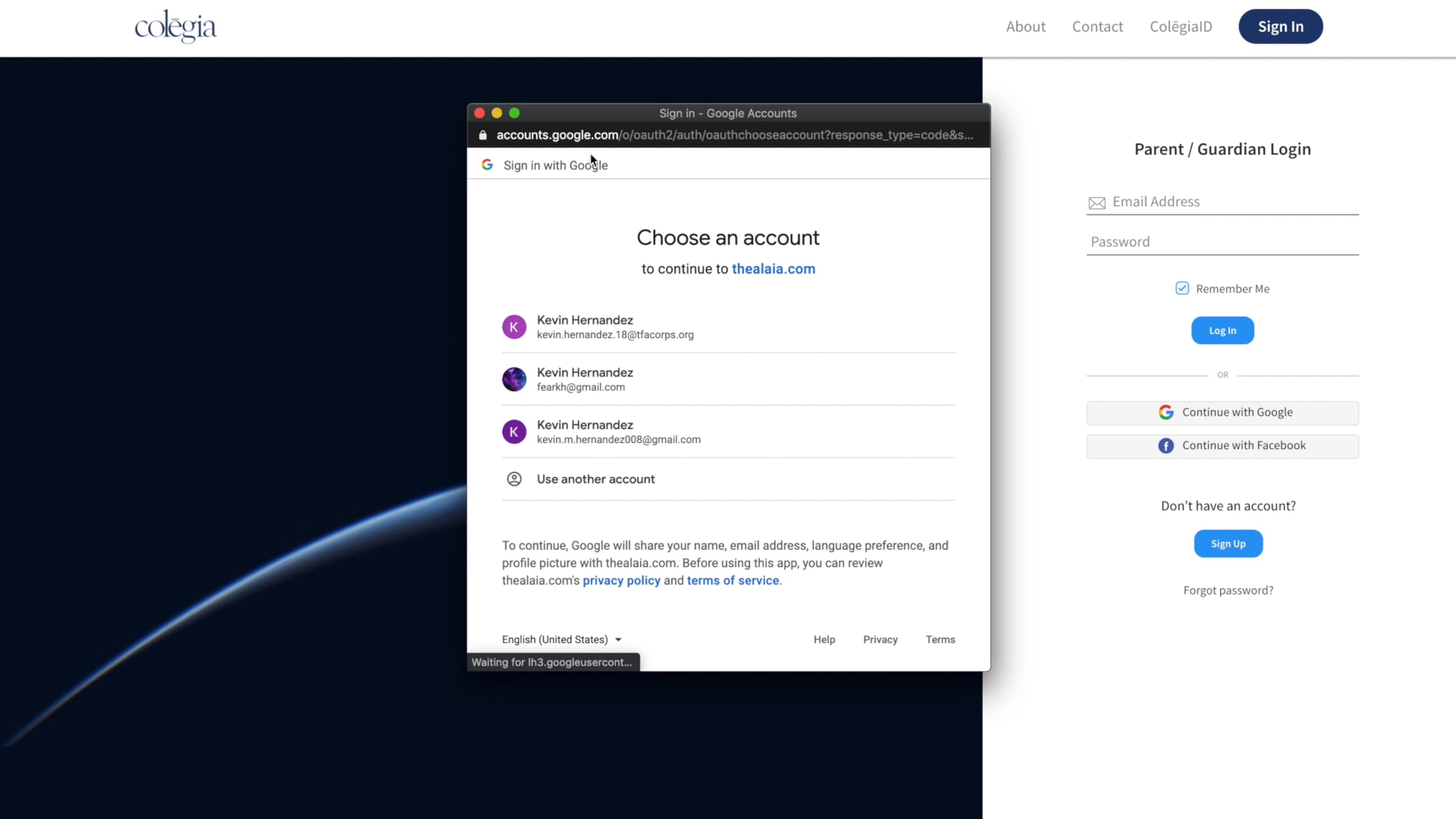Choose Continue with Google
Screen dimensions: 1456x819
pos(1222,413)
